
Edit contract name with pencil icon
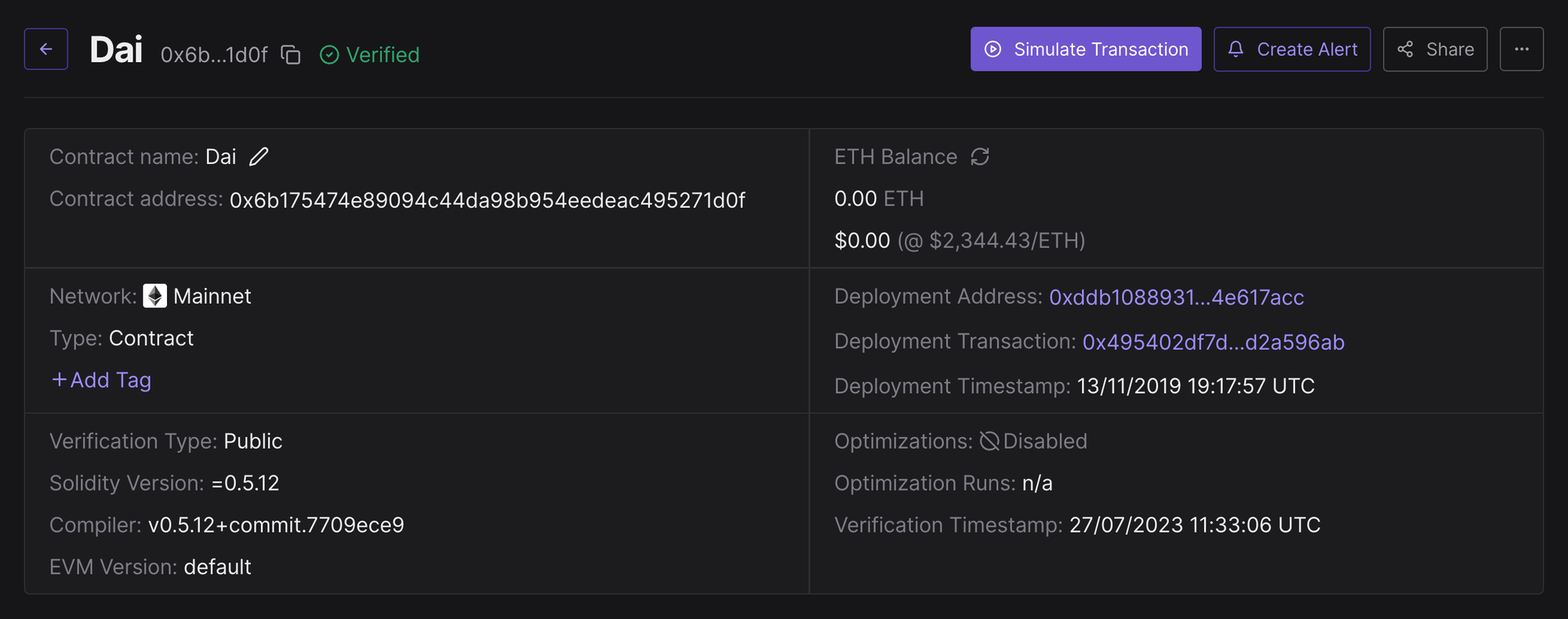pos(259,157)
